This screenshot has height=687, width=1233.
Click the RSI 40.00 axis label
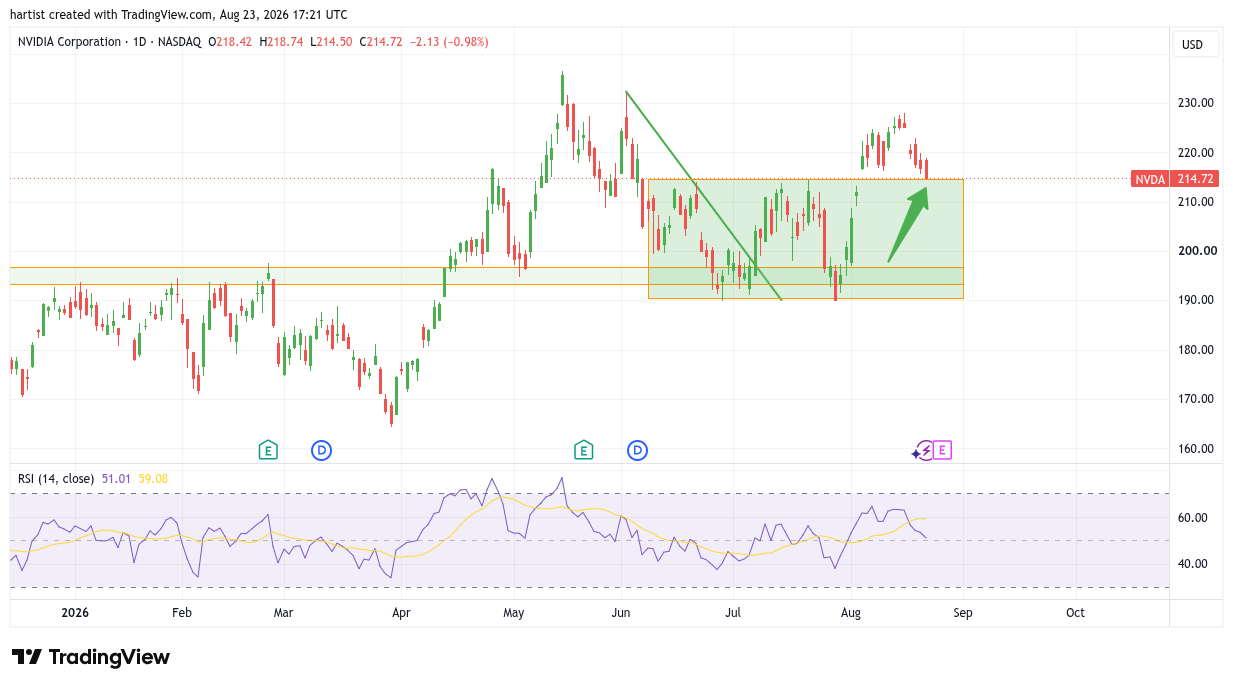coord(1192,564)
